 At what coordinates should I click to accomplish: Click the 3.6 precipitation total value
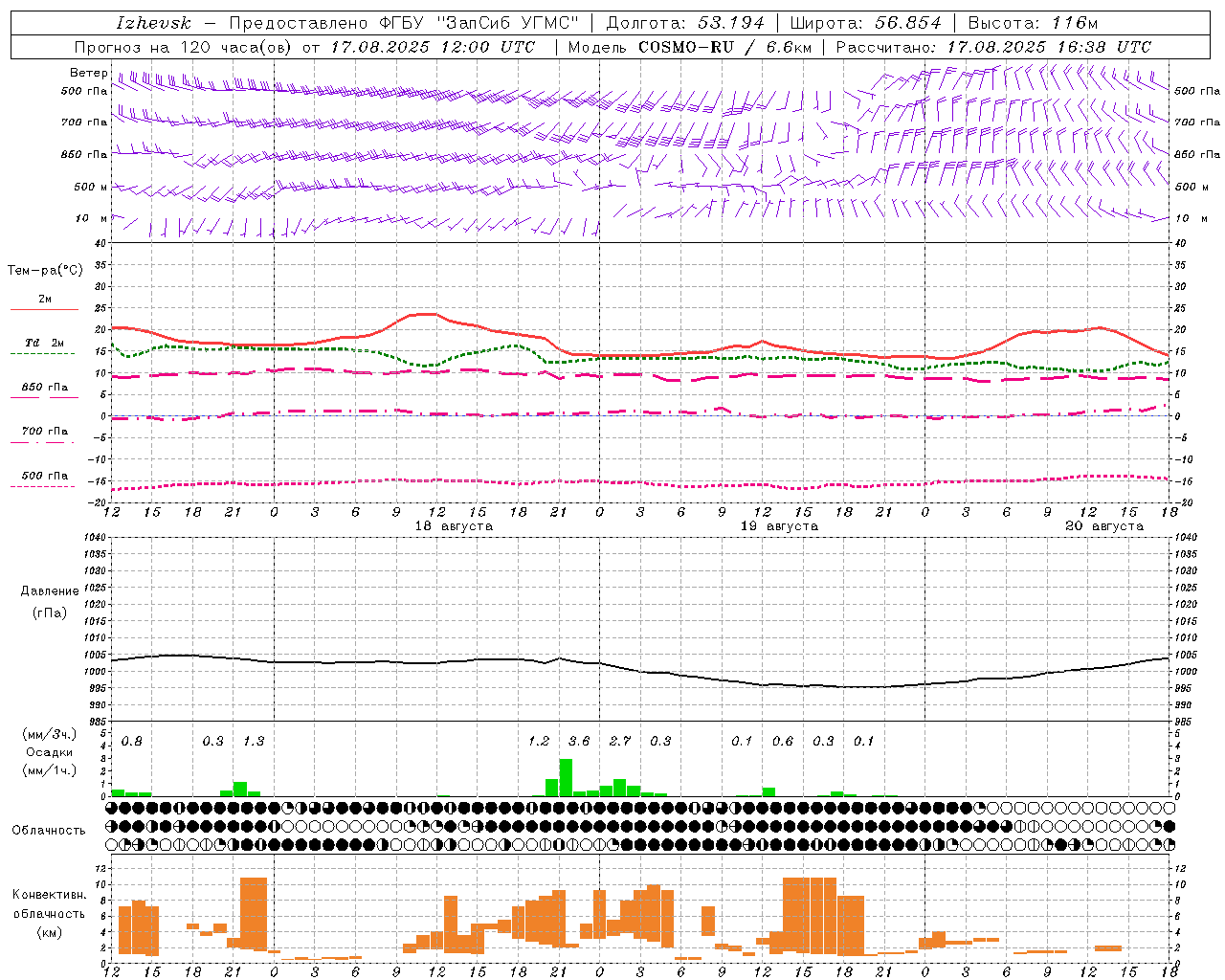(x=579, y=742)
